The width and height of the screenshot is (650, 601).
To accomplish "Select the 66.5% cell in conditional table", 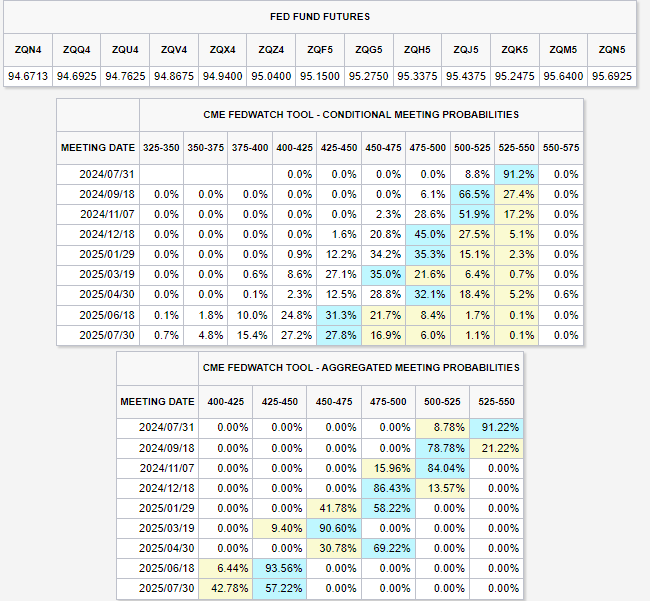I will click(471, 195).
